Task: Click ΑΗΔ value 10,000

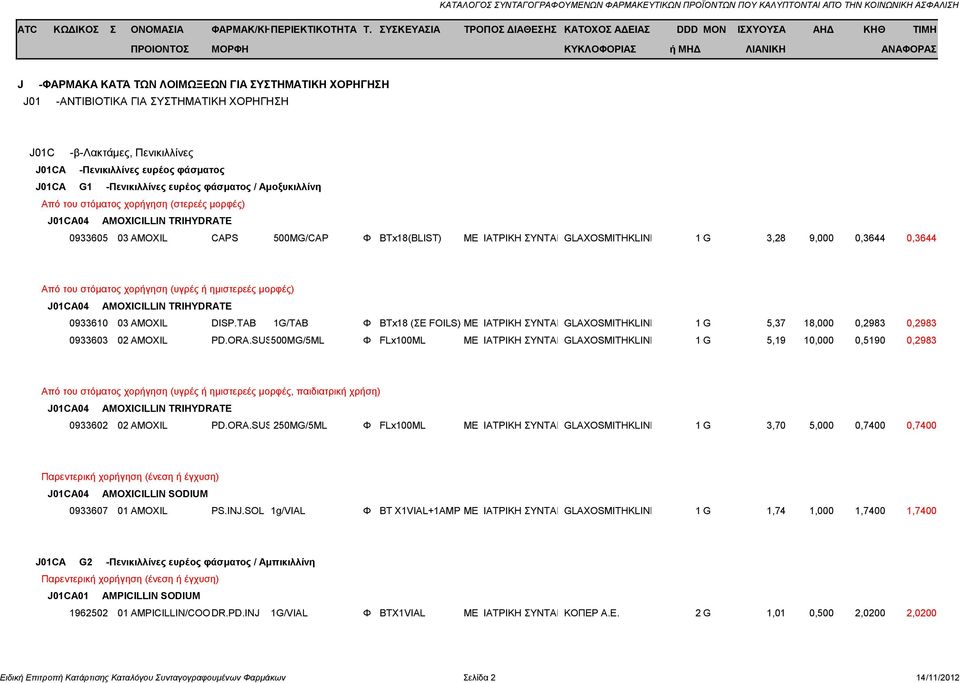Action: click(819, 340)
